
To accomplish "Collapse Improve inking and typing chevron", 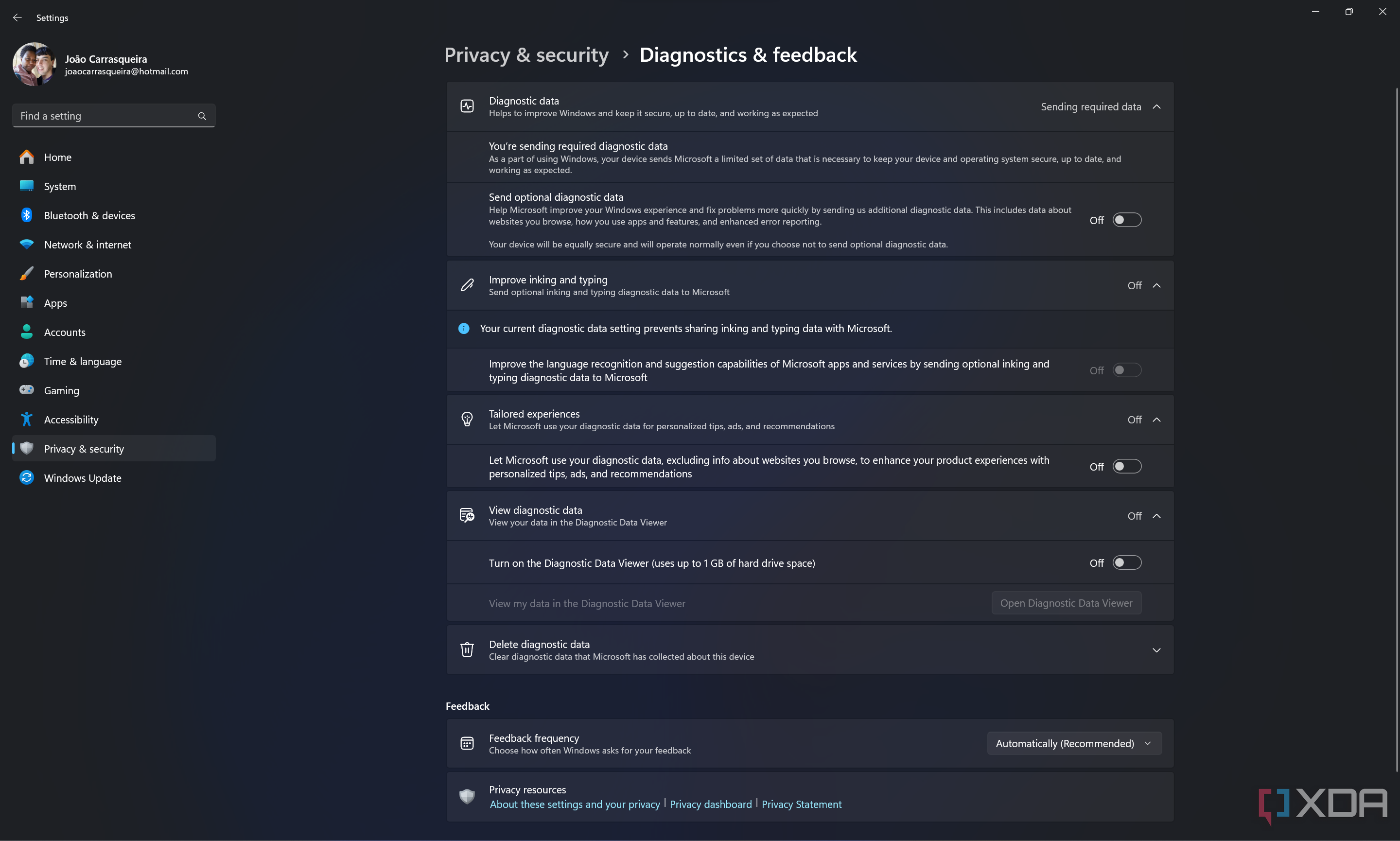I will pos(1156,286).
